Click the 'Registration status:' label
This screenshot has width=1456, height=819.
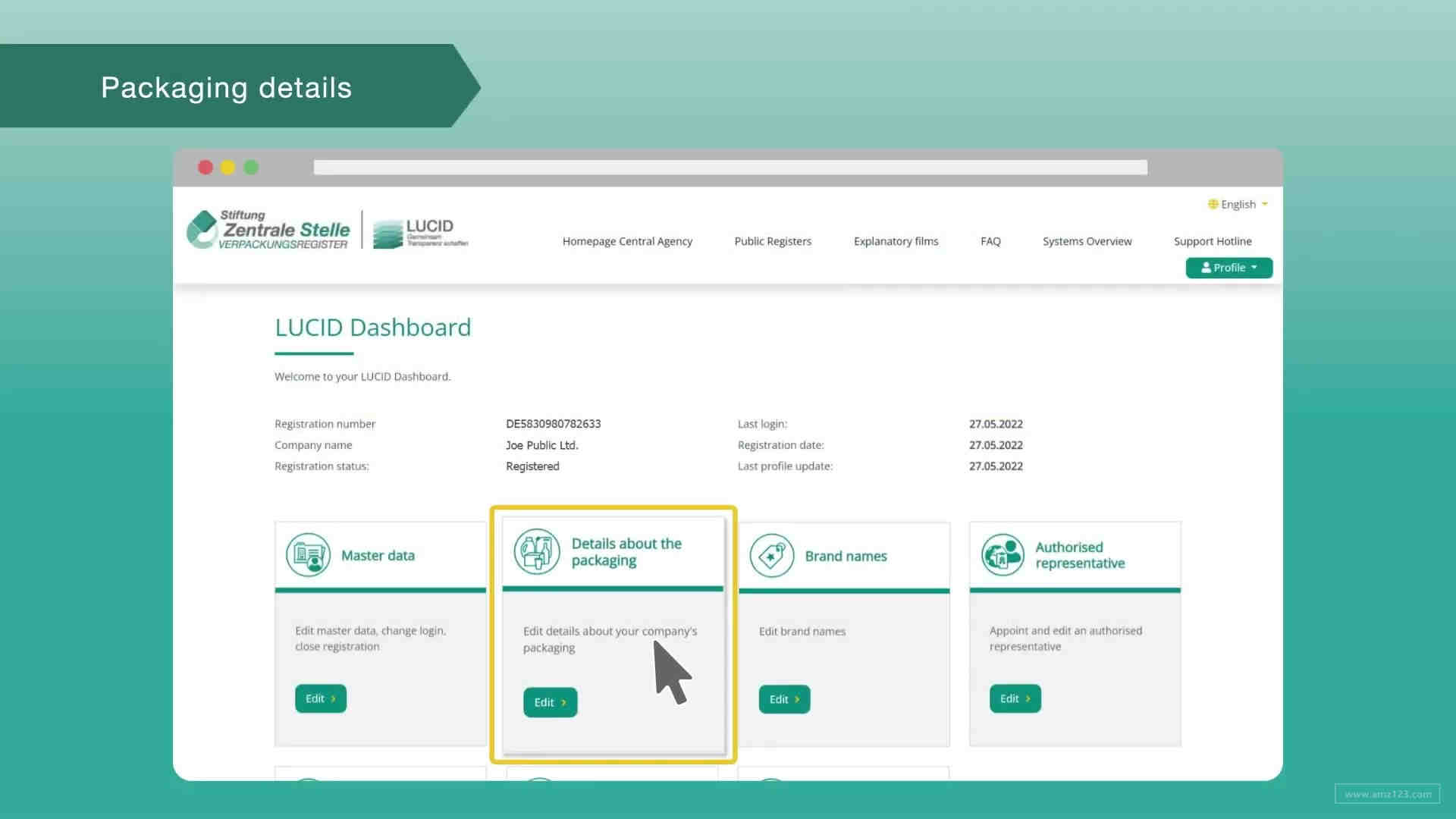click(322, 466)
